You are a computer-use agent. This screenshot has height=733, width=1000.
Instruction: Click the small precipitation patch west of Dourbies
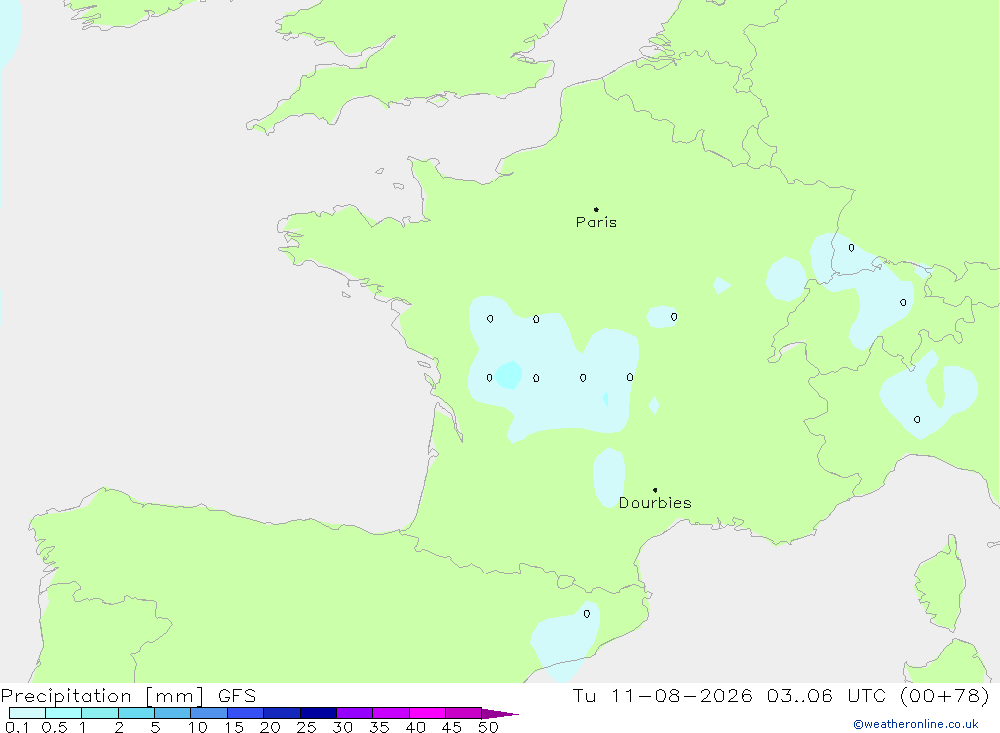coord(608,477)
